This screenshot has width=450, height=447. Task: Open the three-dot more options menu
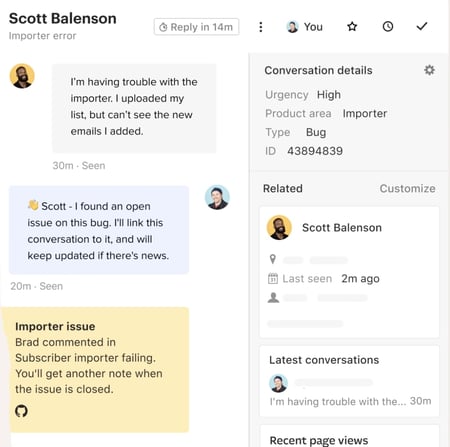point(261,27)
